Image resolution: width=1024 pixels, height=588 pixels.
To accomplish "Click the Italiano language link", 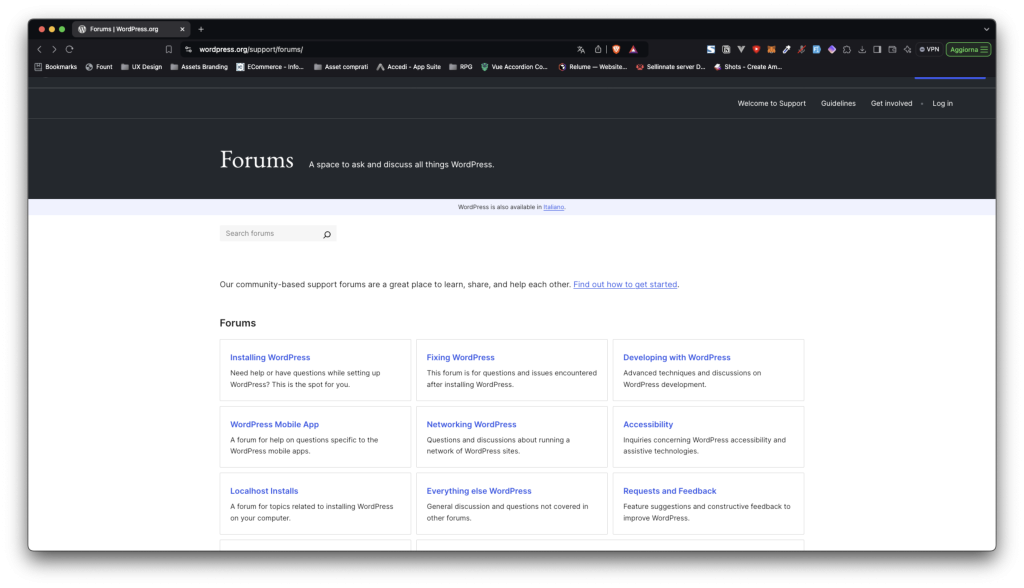I will coord(554,207).
